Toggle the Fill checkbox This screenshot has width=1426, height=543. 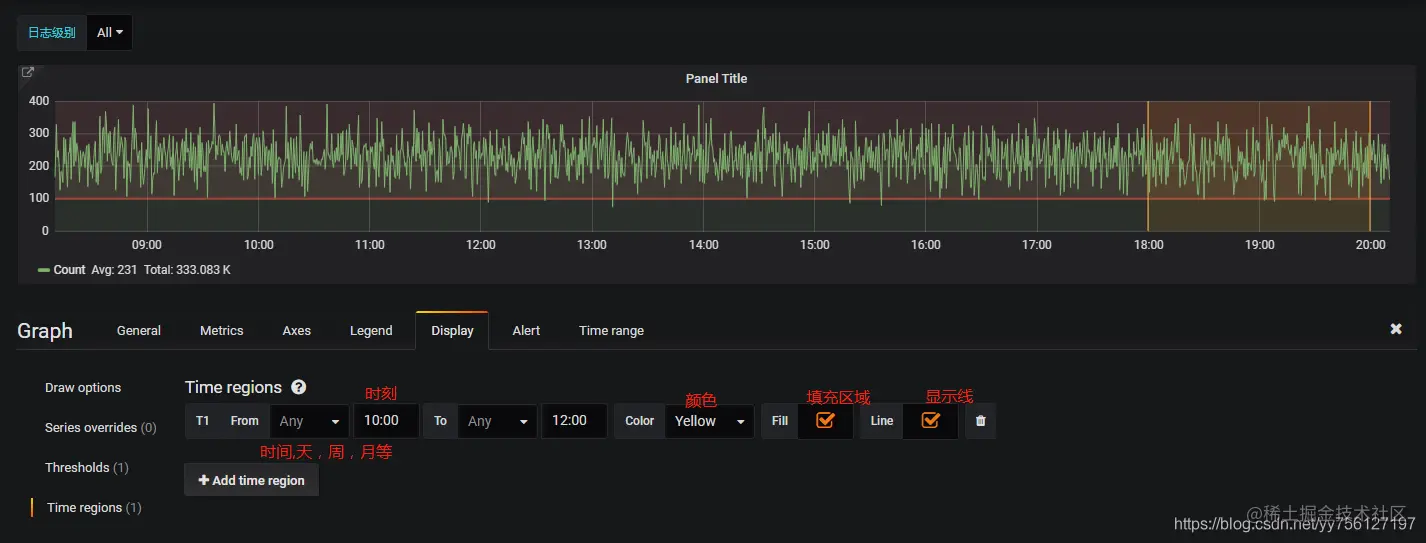825,421
